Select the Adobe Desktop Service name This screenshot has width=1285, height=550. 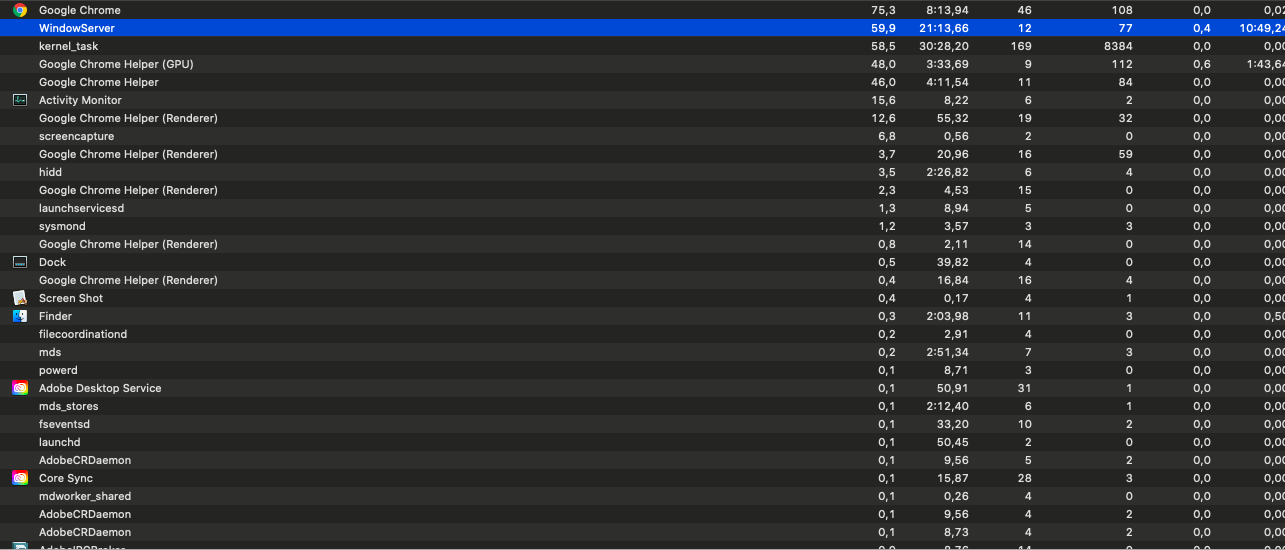coord(100,388)
